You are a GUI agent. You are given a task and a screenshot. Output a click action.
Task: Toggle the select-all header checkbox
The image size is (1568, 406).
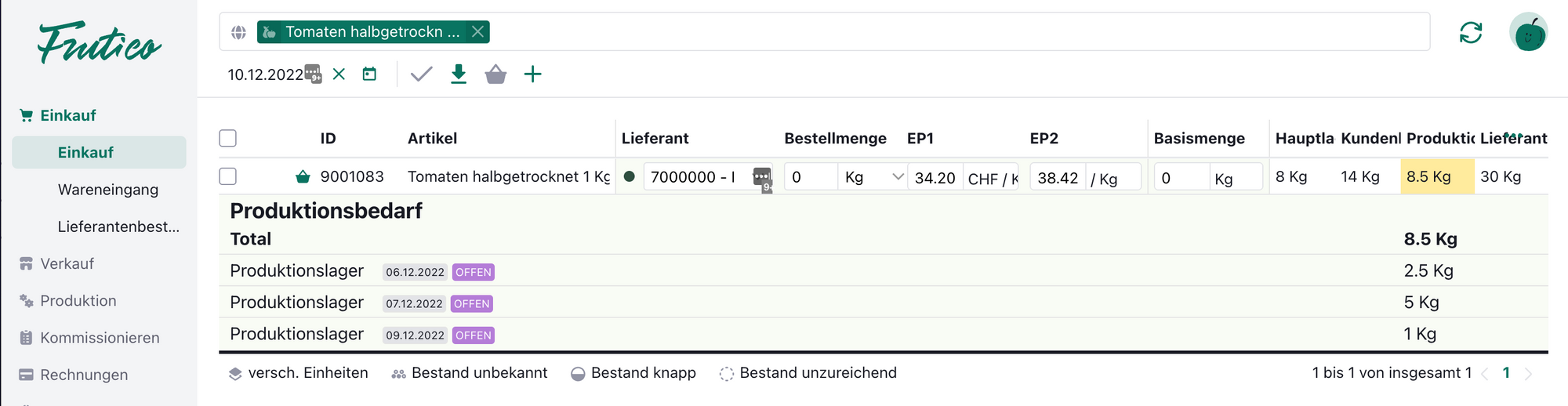[228, 139]
